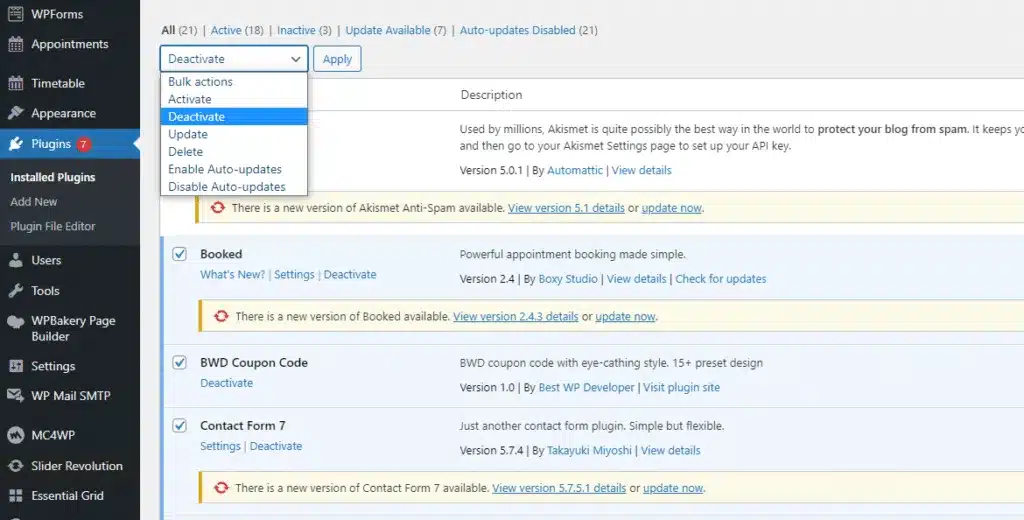
Task: Click the Tools wrench icon
Action: [16, 291]
